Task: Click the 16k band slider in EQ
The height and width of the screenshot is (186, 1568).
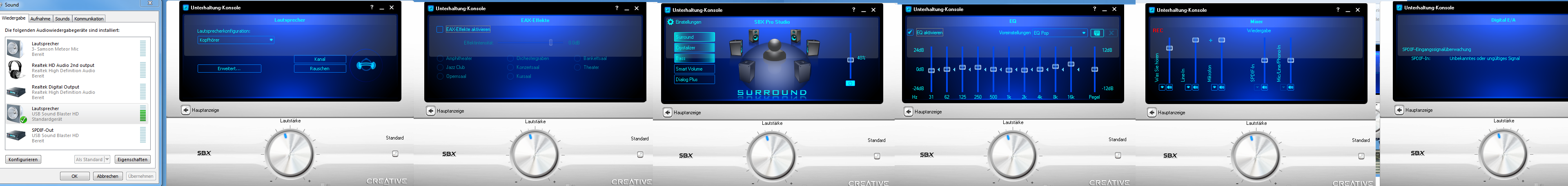Action: coord(1071,64)
